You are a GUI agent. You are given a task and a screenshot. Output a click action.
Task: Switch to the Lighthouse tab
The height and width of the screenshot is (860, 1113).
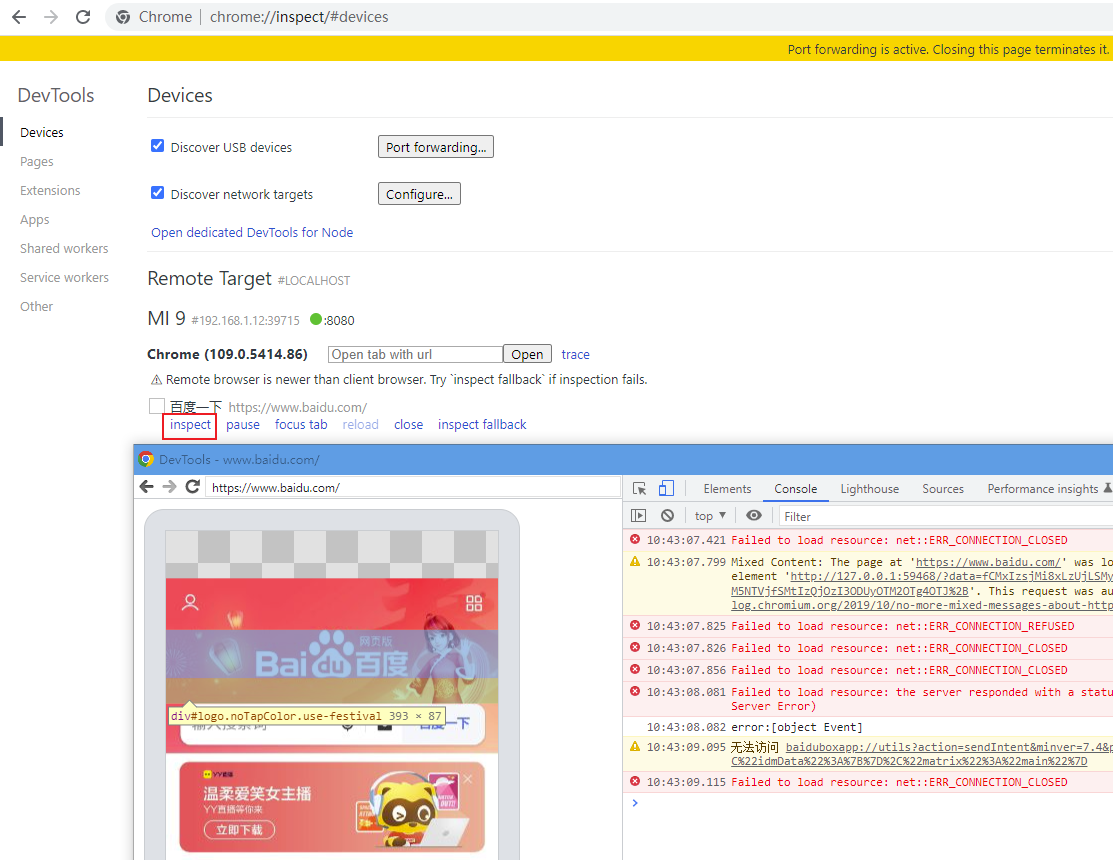click(x=870, y=489)
